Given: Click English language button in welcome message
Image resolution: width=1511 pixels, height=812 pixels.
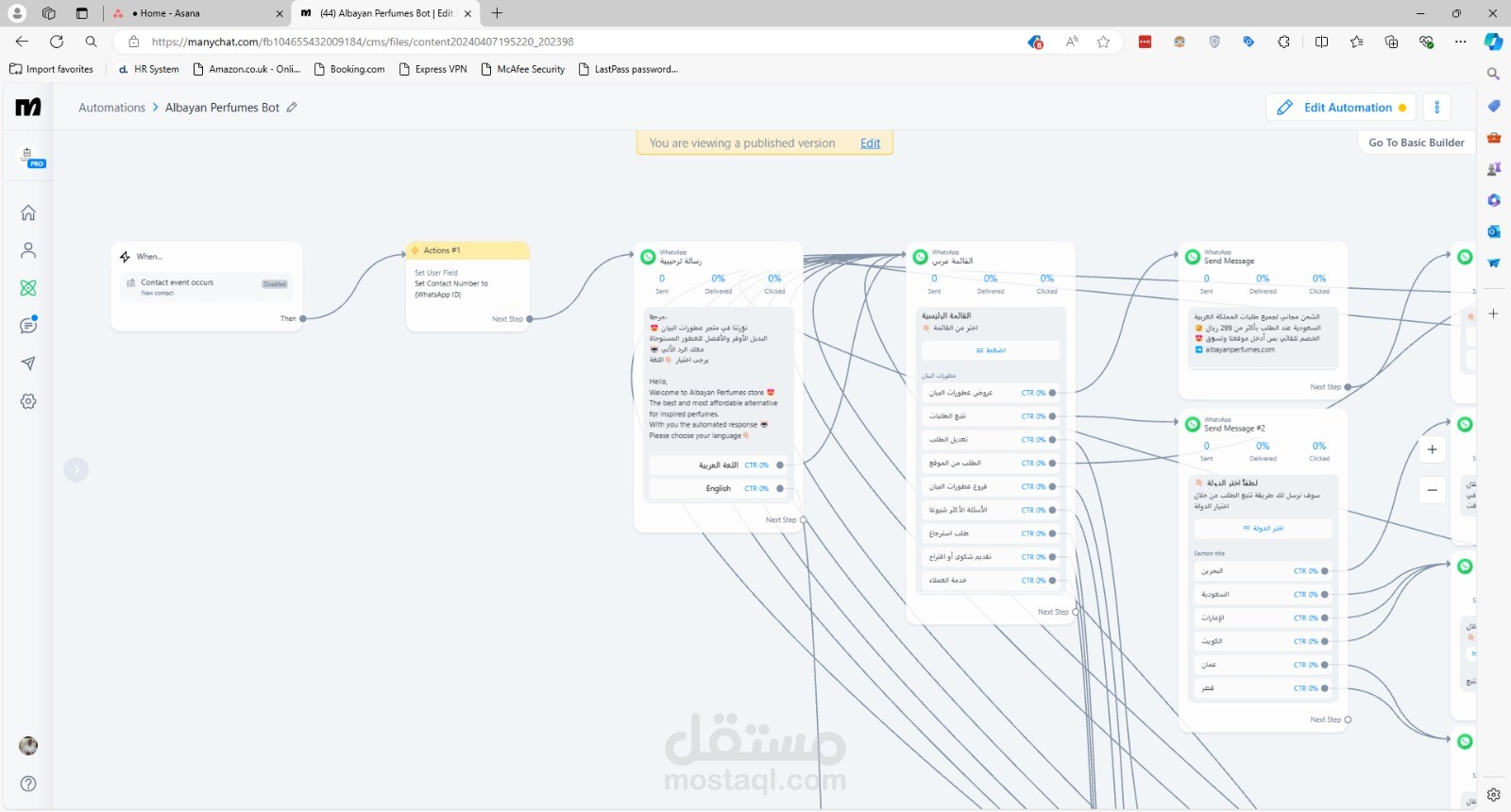Looking at the screenshot, I should pos(717,488).
